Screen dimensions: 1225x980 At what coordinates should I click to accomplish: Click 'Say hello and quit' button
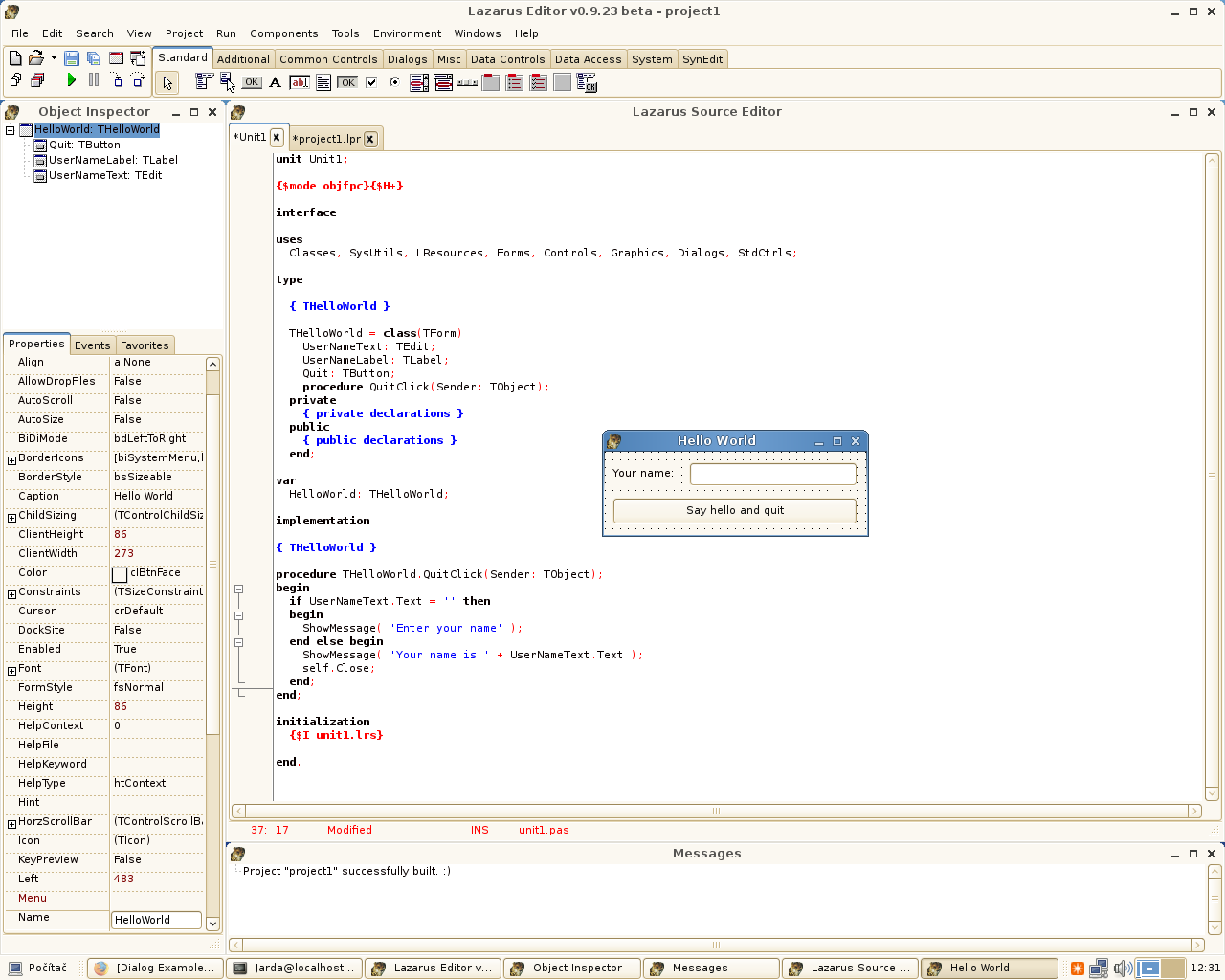click(x=735, y=511)
